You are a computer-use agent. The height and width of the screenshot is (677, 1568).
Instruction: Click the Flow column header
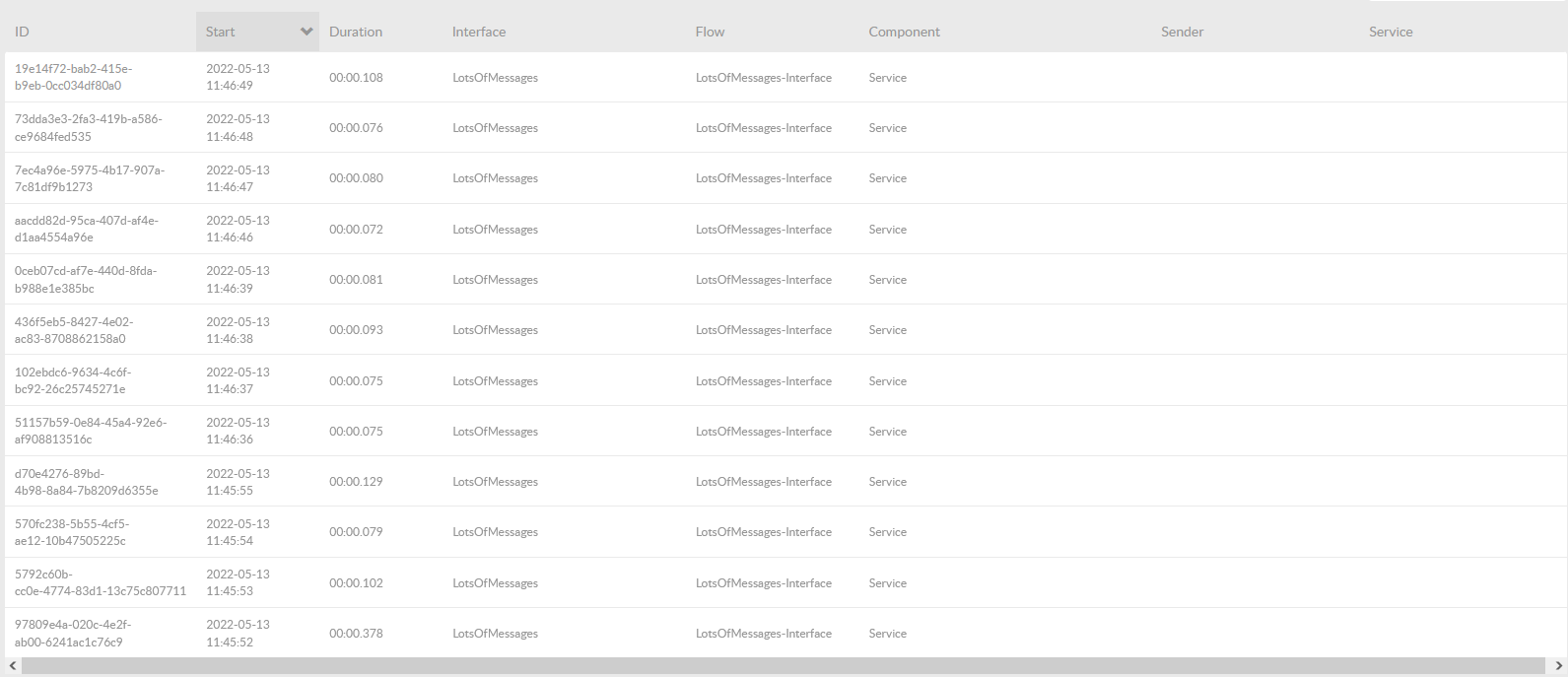pyautogui.click(x=710, y=32)
